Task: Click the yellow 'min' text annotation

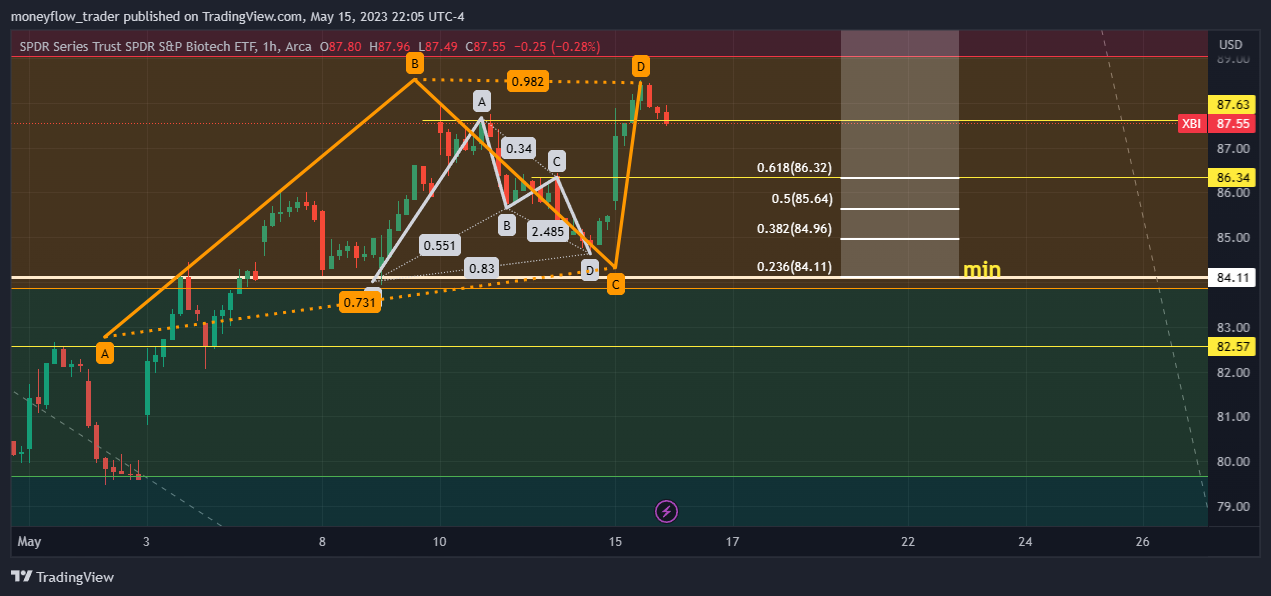Action: tap(982, 270)
